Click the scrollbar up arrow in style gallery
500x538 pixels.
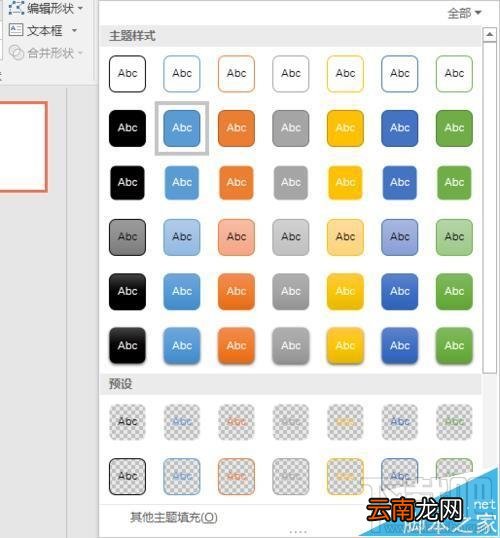[x=489, y=34]
